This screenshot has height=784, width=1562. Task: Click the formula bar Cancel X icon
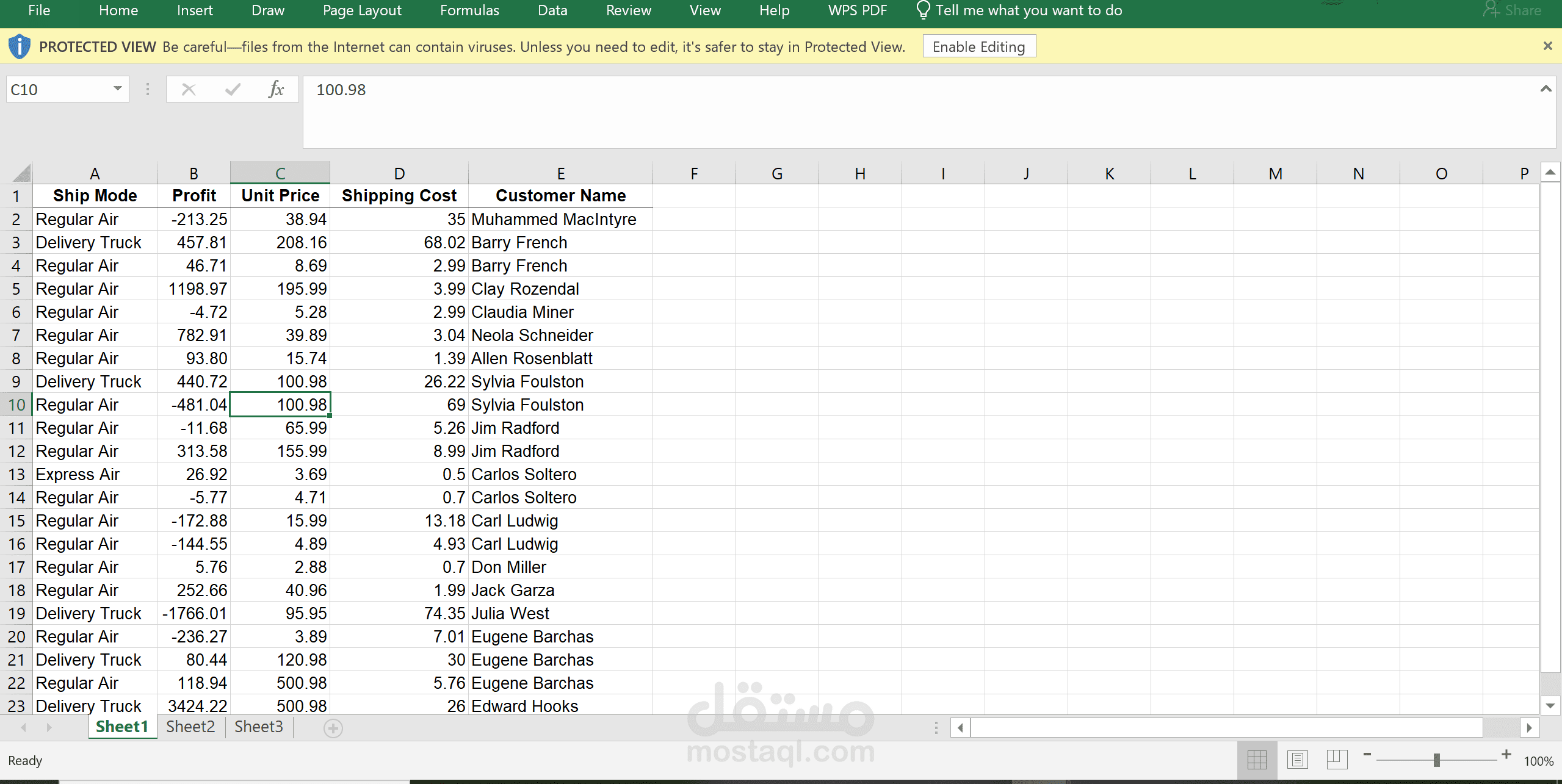tap(189, 90)
